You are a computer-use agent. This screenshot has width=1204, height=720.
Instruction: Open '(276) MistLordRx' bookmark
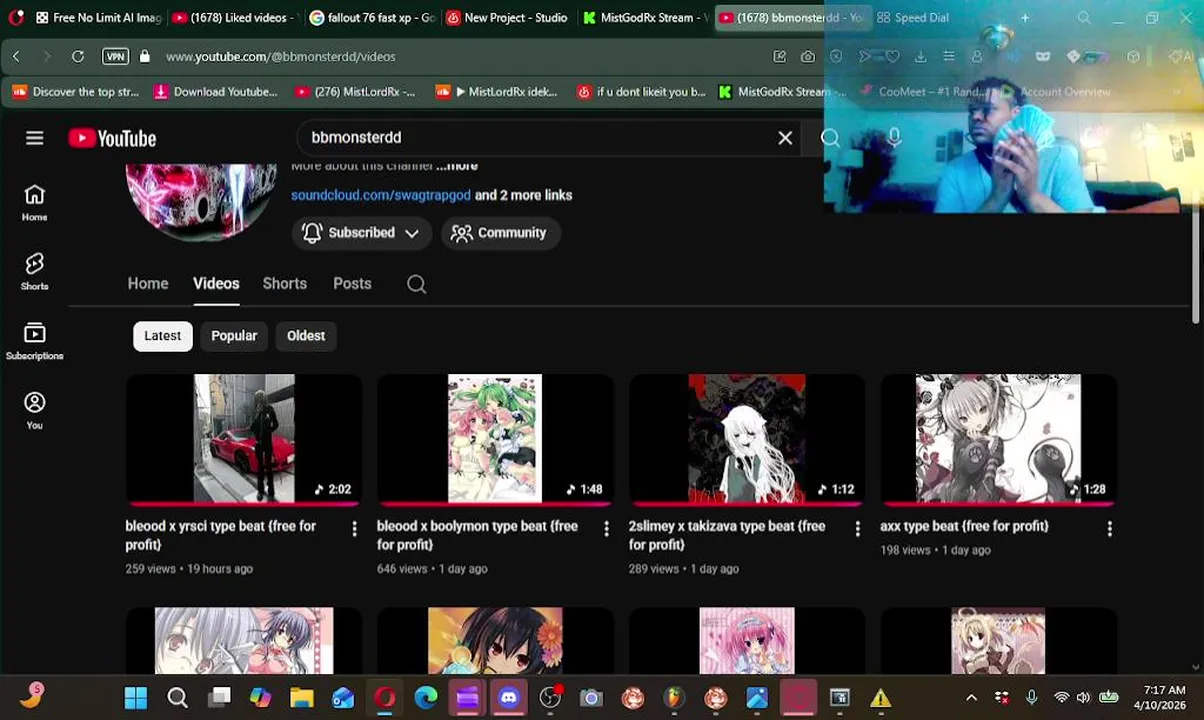pos(355,92)
